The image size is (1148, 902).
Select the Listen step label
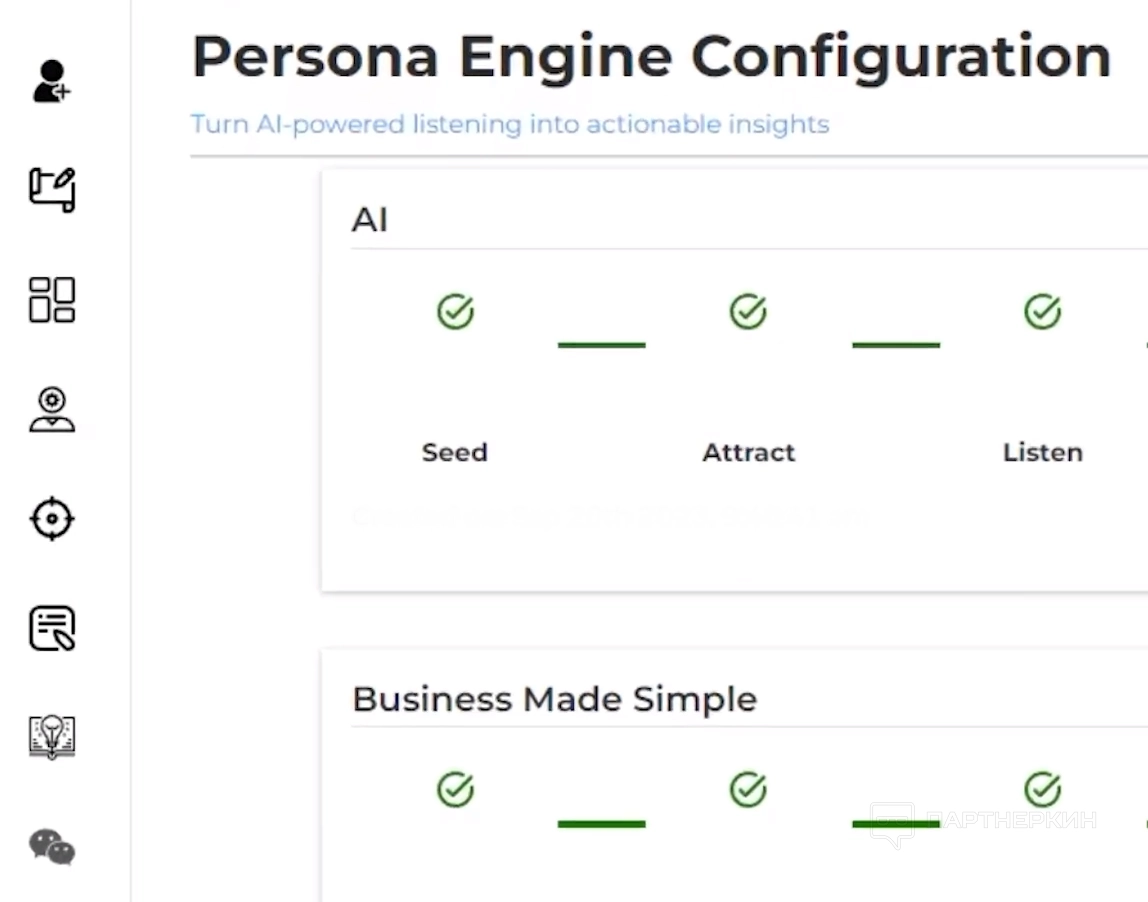click(x=1042, y=452)
